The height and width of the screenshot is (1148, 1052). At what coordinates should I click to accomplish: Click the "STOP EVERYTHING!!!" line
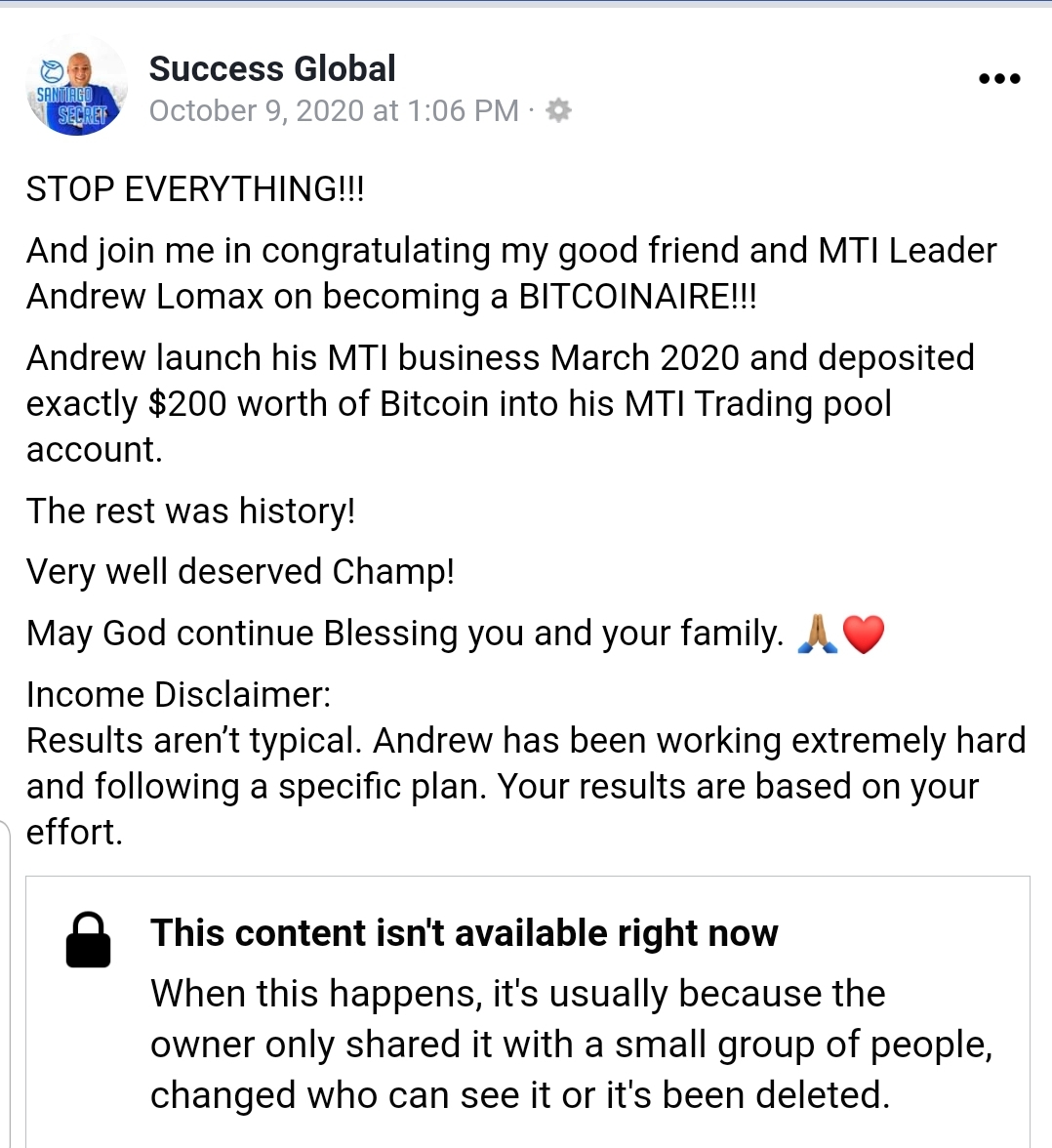click(195, 189)
